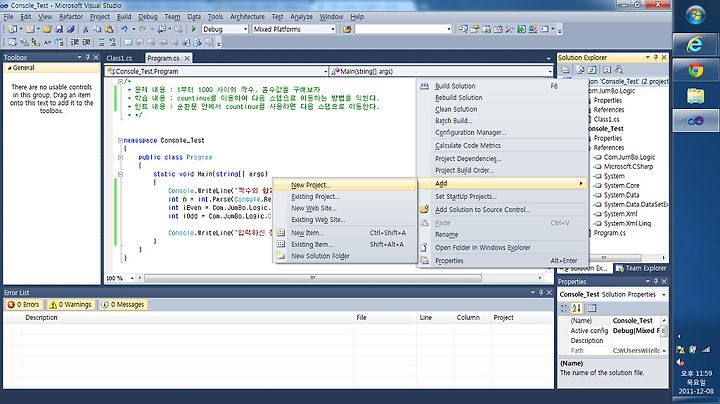Click the Properties icon in Solution Explorer toolbar
The image size is (720, 404).
pos(566,70)
